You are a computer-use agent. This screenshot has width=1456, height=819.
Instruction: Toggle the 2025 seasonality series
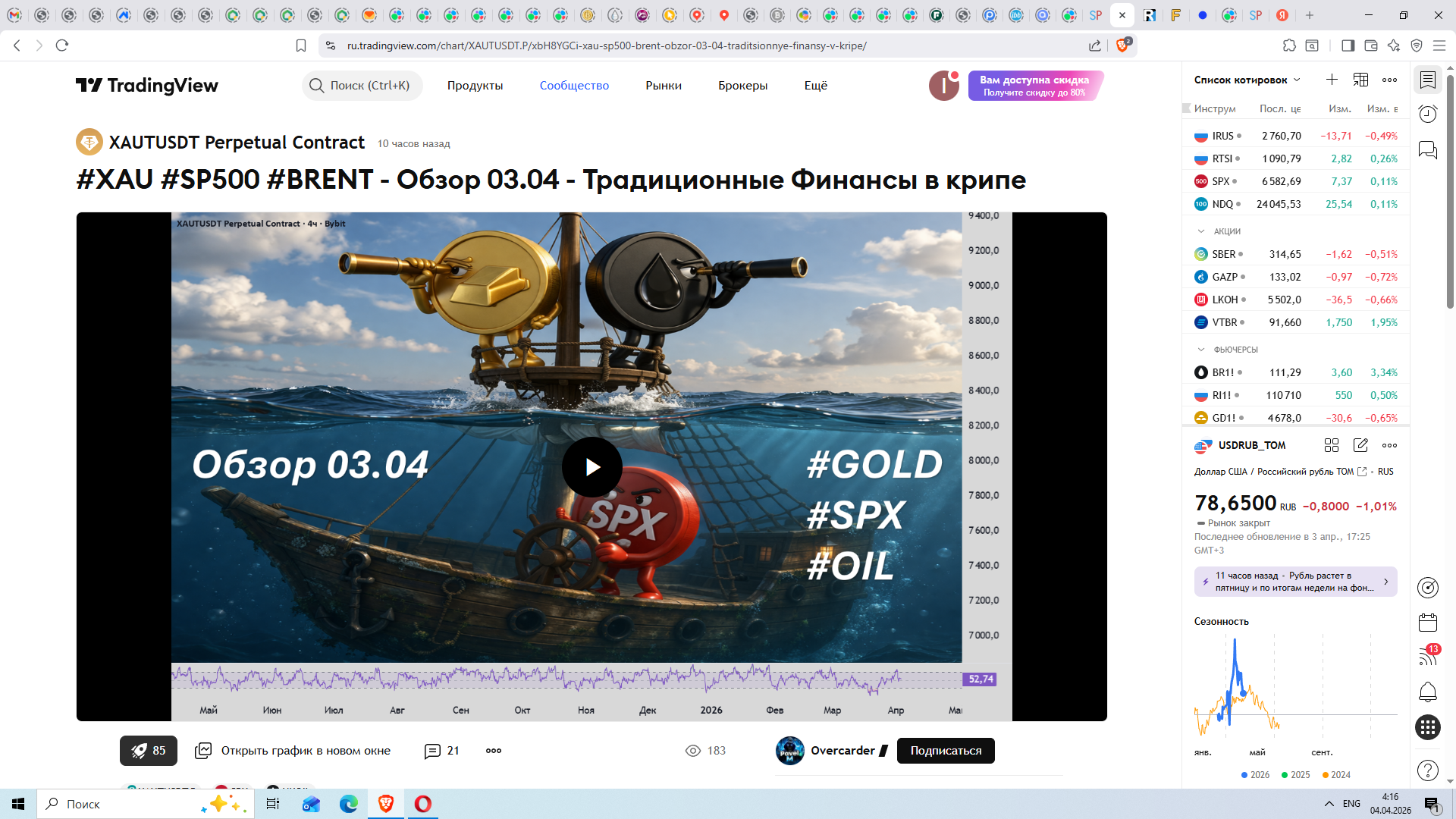point(1295,774)
